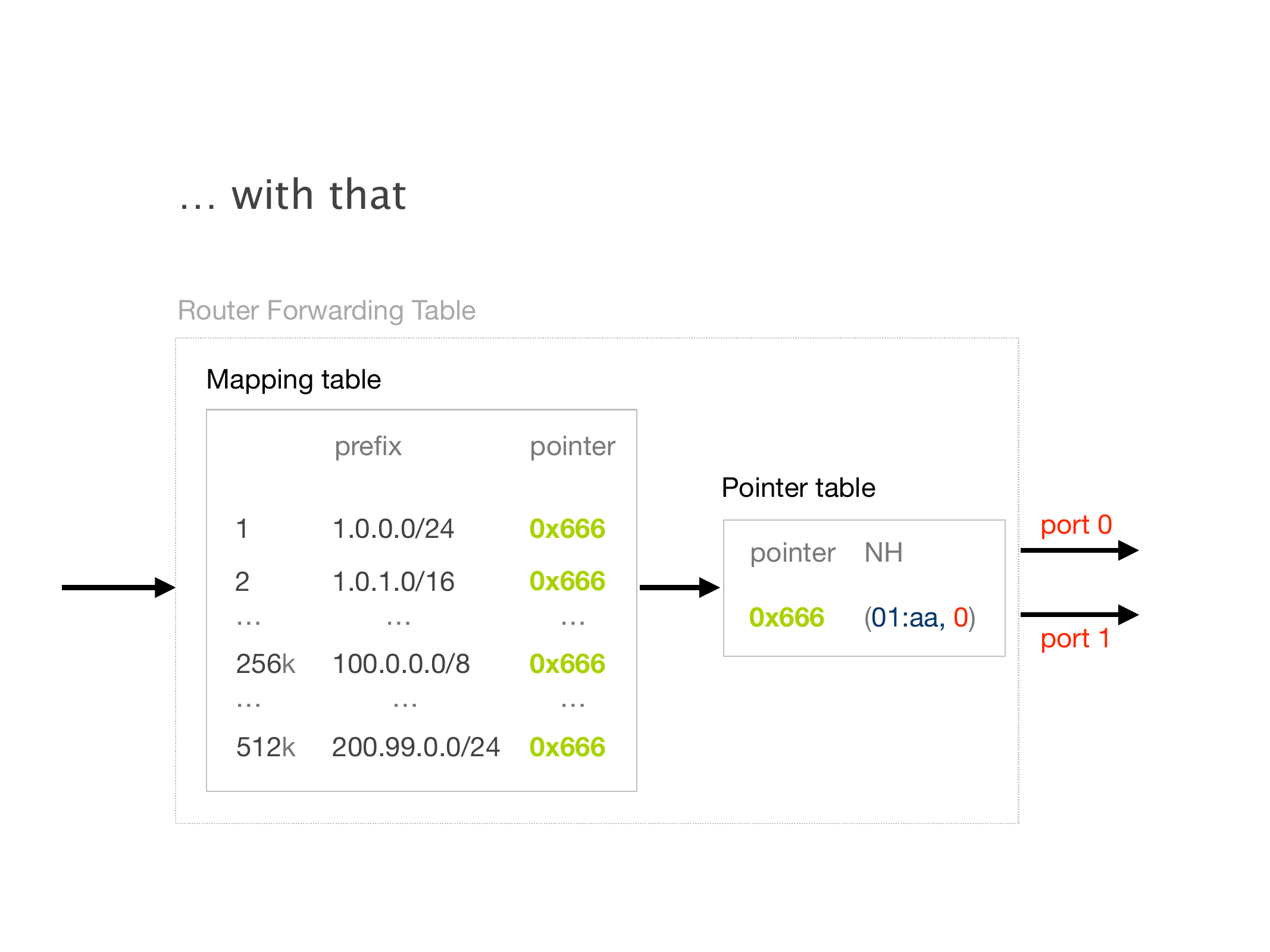Select the "(01:aa, 0)" next-hop value
Image resolution: width=1270 pixels, height=952 pixels.
coord(919,618)
